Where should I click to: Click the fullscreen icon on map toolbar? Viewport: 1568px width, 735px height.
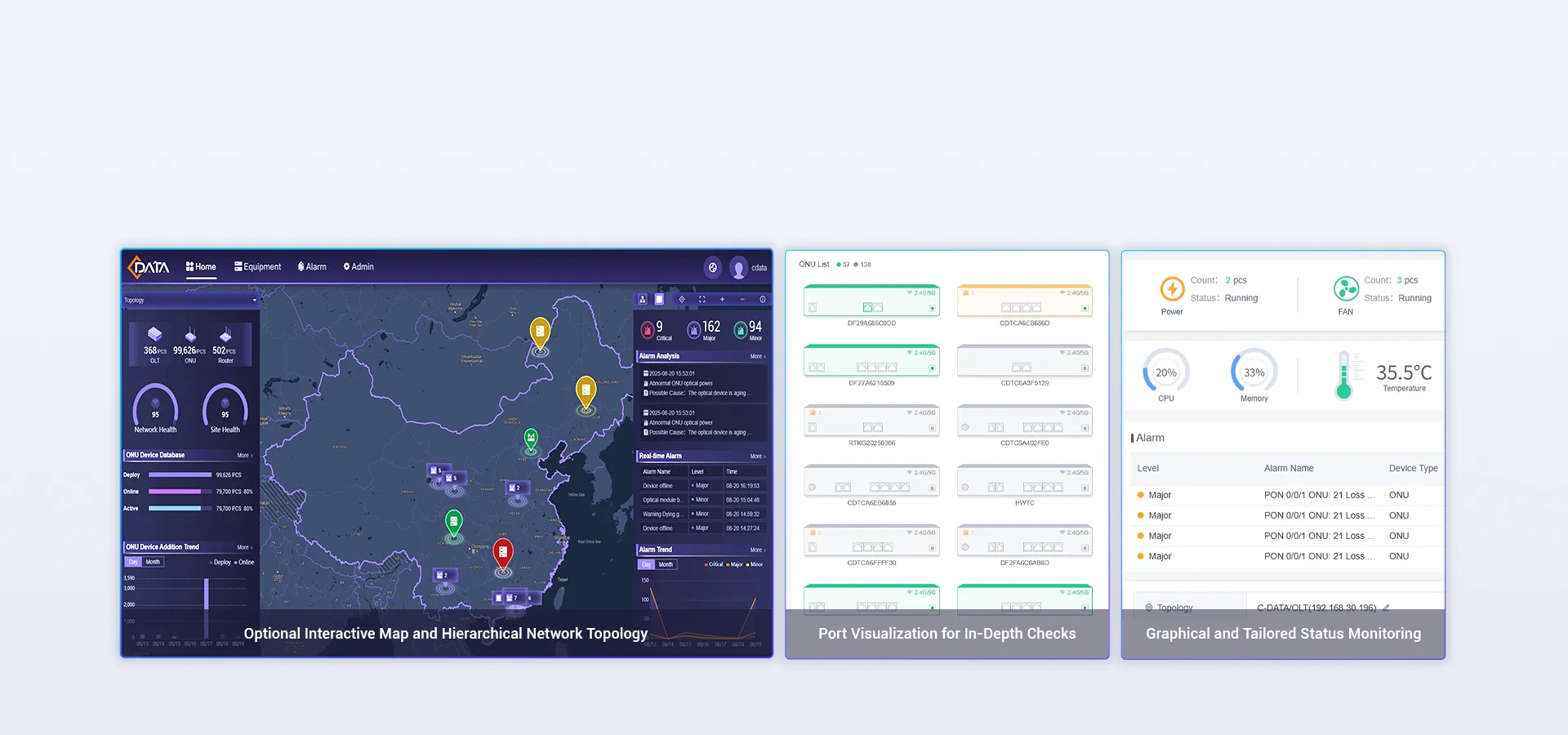(x=702, y=300)
